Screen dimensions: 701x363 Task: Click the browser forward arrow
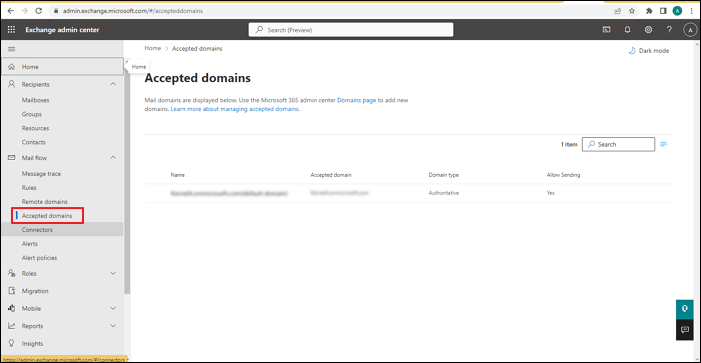(x=25, y=11)
